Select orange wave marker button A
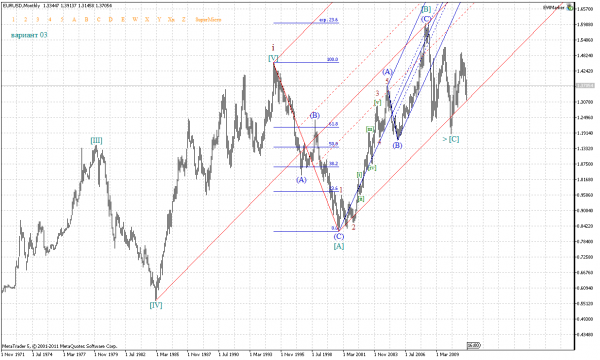600x360 pixels. (x=74, y=20)
